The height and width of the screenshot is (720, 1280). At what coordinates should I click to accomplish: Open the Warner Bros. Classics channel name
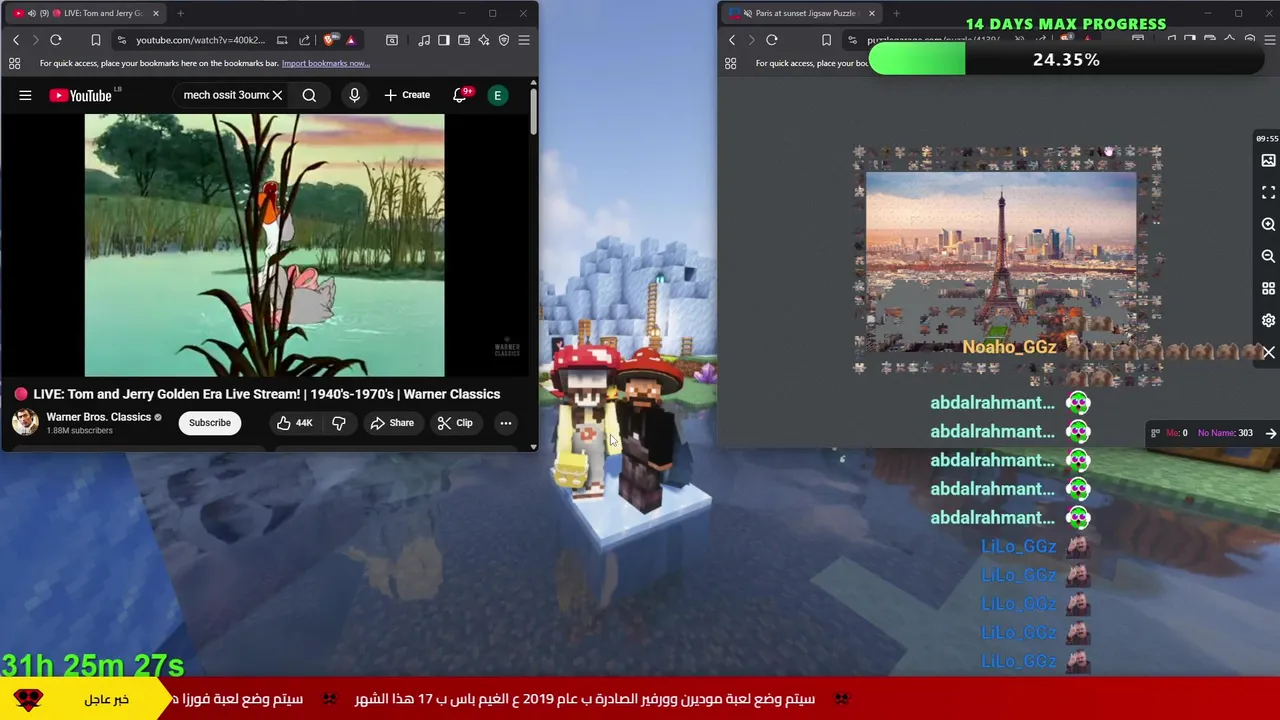tap(98, 417)
